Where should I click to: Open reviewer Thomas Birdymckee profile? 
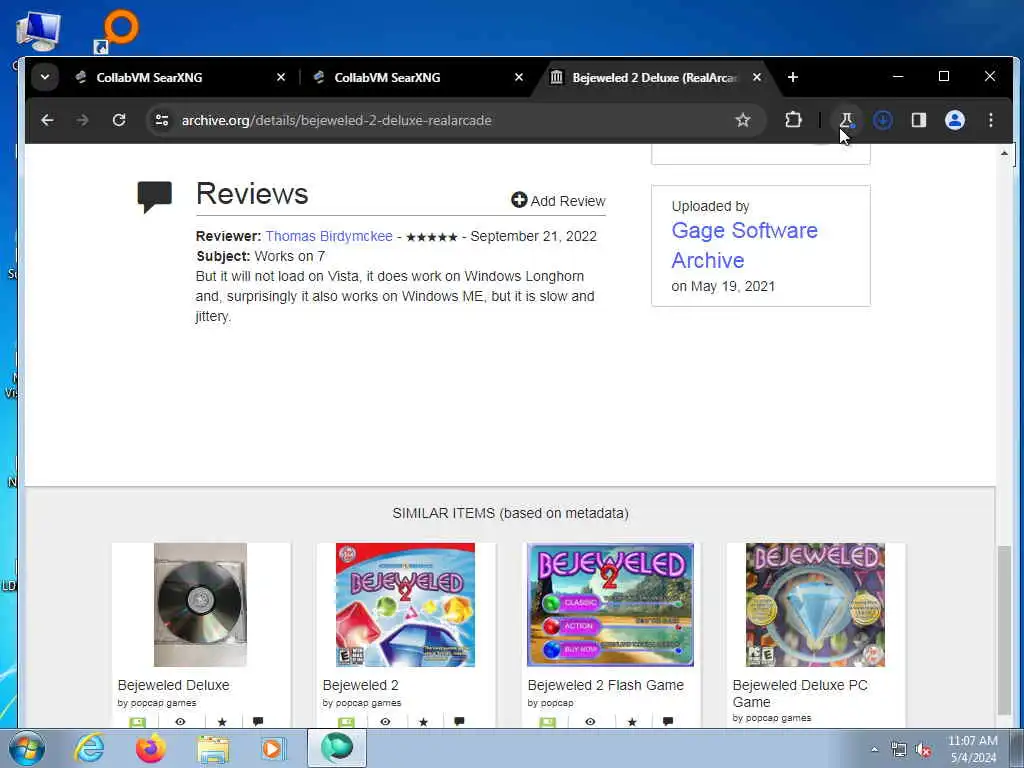[x=328, y=236]
